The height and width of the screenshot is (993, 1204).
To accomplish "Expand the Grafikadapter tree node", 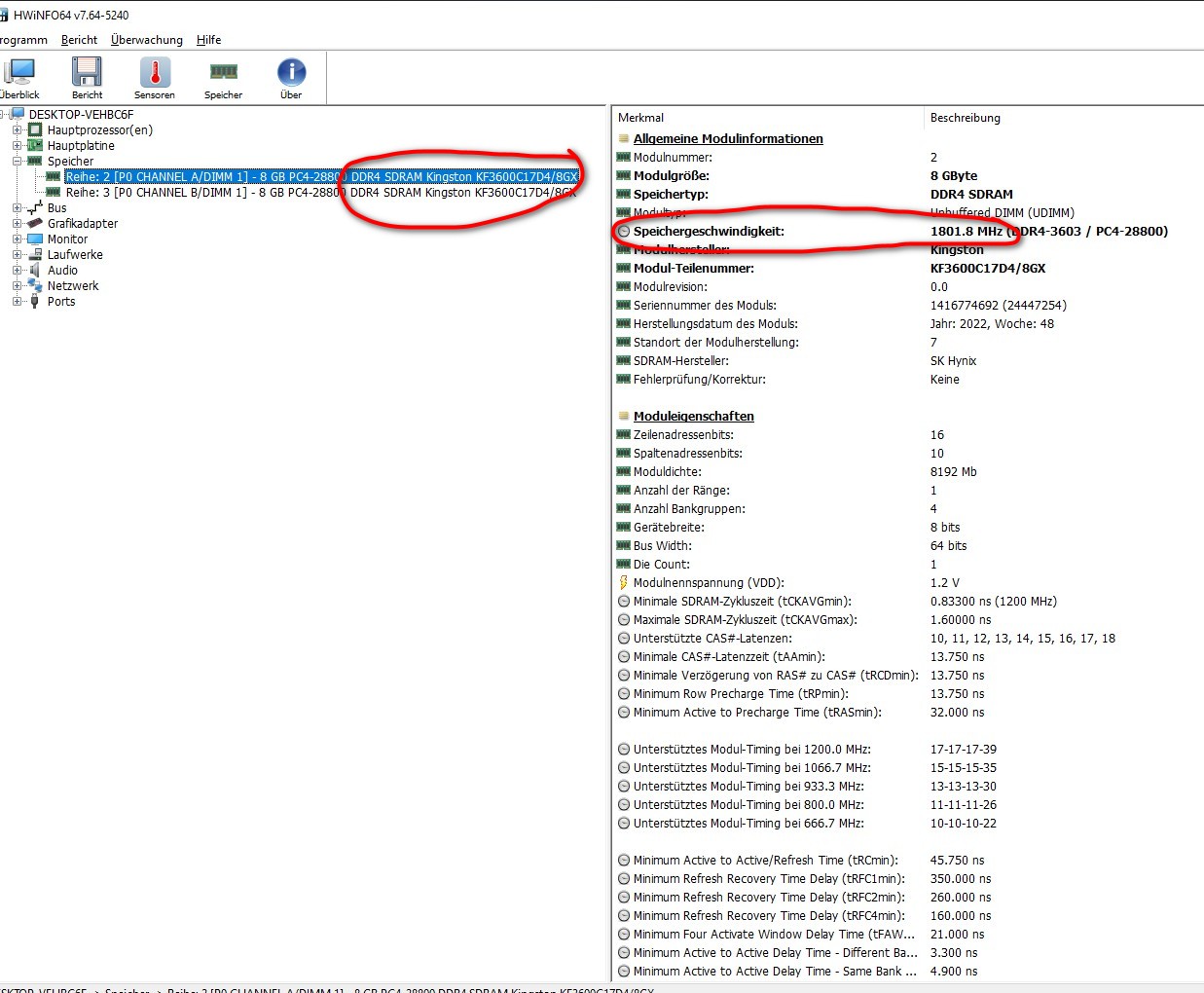I will 17,223.
